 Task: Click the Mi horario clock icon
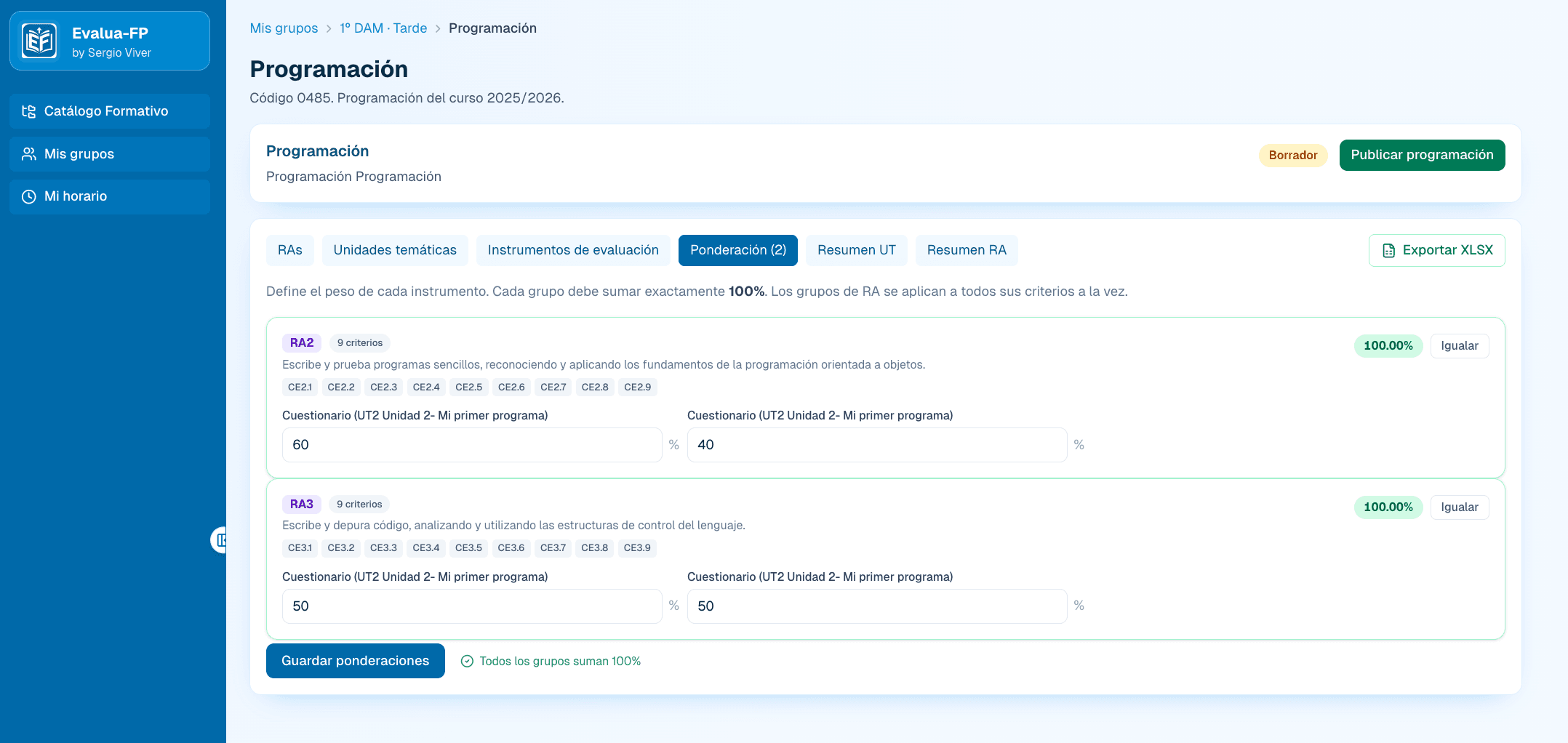coord(29,196)
